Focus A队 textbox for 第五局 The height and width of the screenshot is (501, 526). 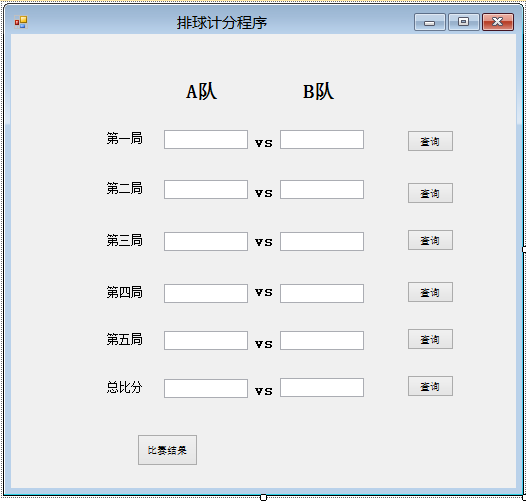[206, 341]
